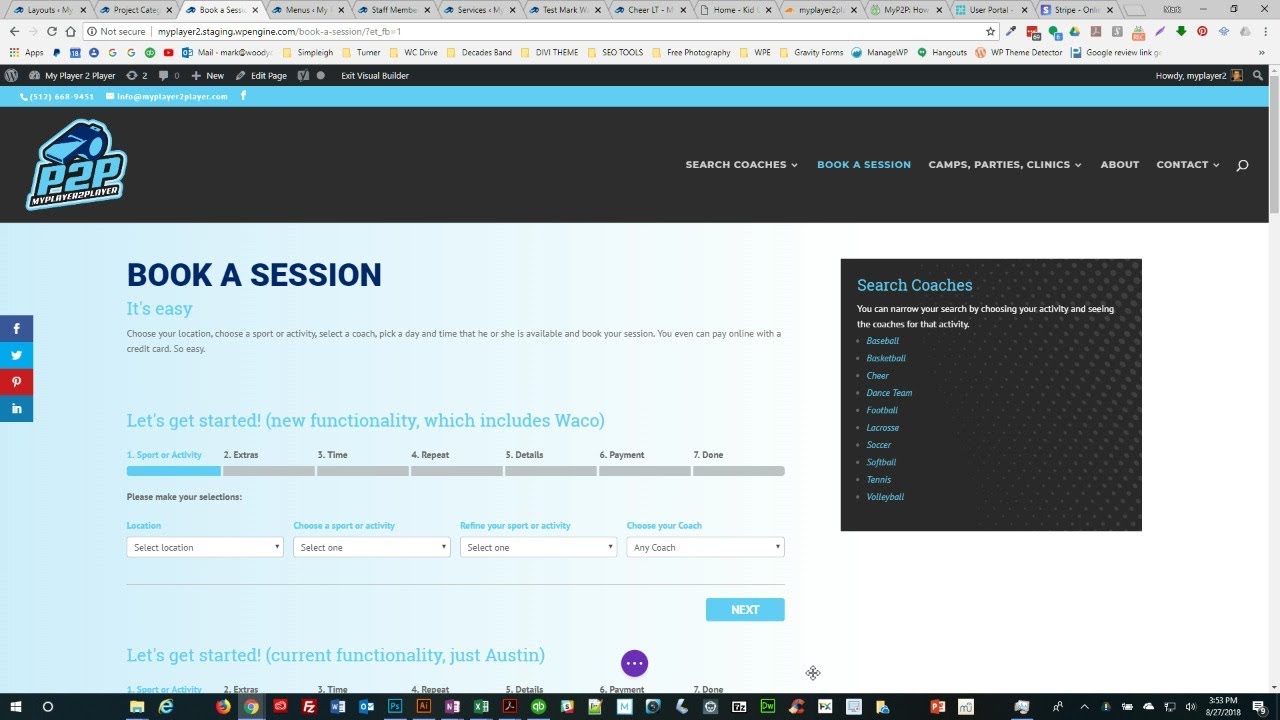
Task: Share page via LinkedIn side button
Action: (16, 408)
